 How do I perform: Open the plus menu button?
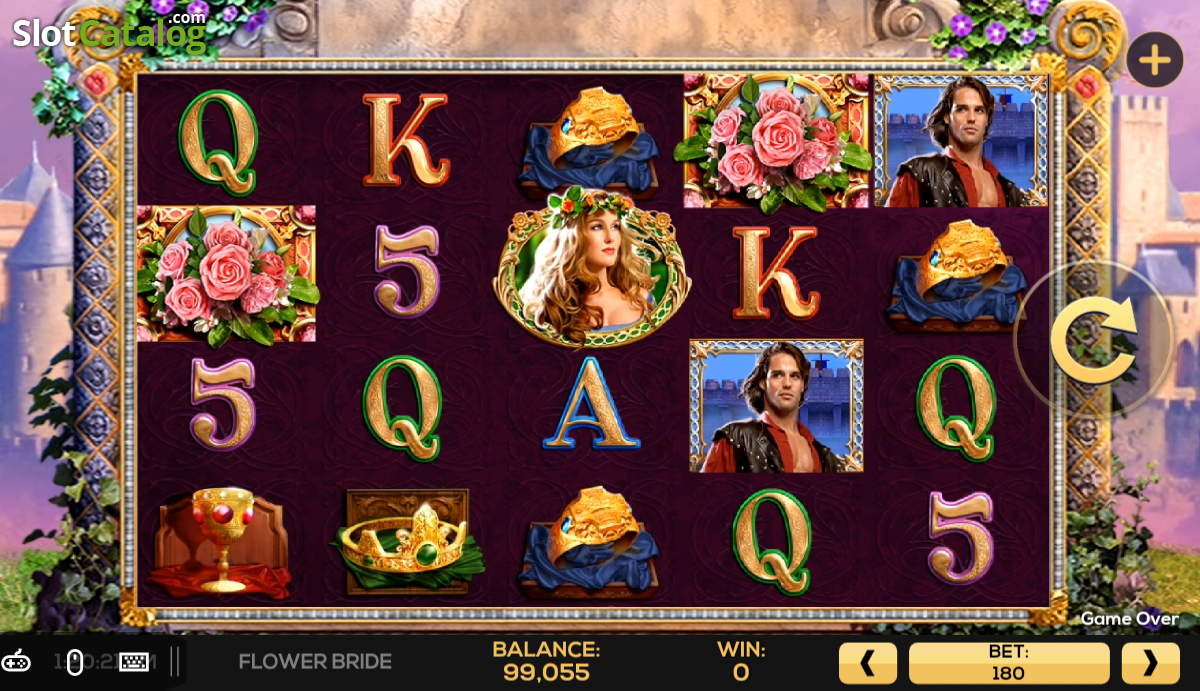point(1154,60)
